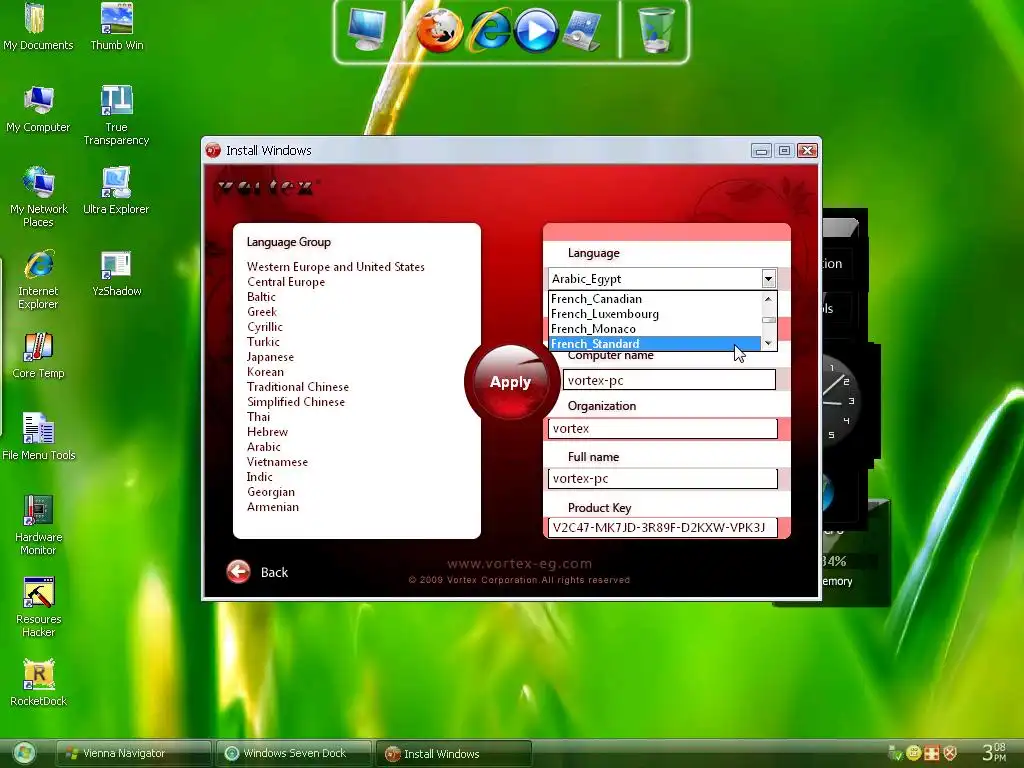Select My Computer desktop icon
This screenshot has width=1024, height=768.
[x=38, y=109]
